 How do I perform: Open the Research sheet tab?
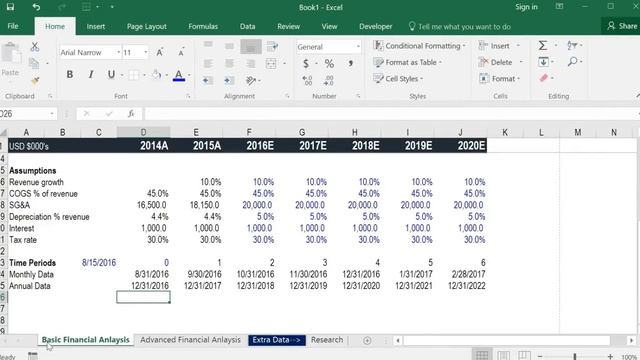(327, 340)
